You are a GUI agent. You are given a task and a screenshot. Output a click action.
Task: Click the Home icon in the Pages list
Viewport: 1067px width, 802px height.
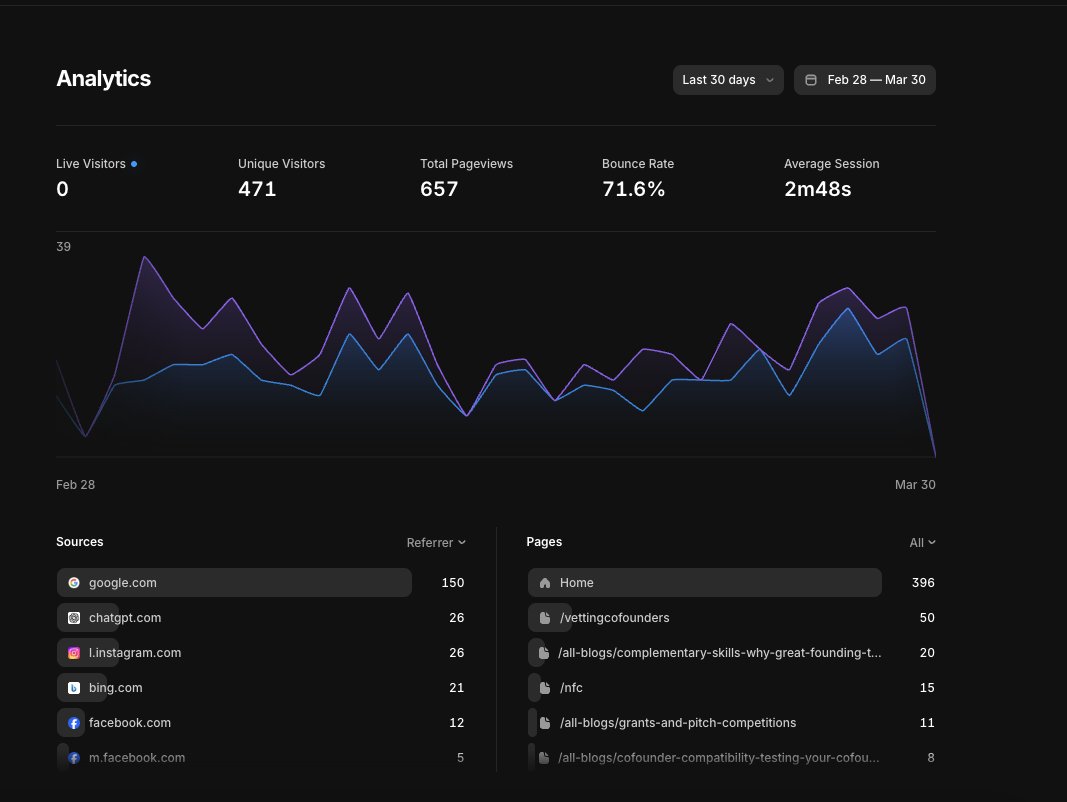pyautogui.click(x=544, y=582)
